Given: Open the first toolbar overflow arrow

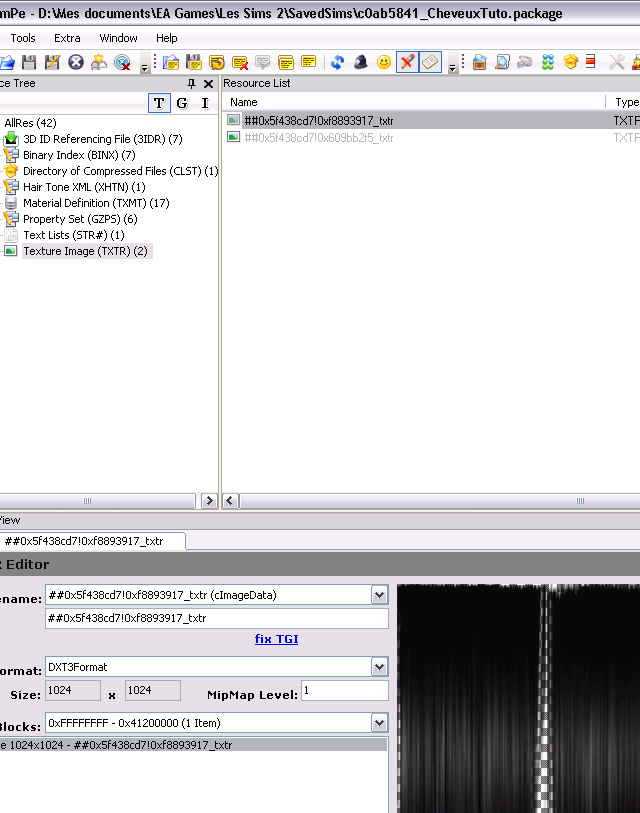Looking at the screenshot, I should coord(145,68).
